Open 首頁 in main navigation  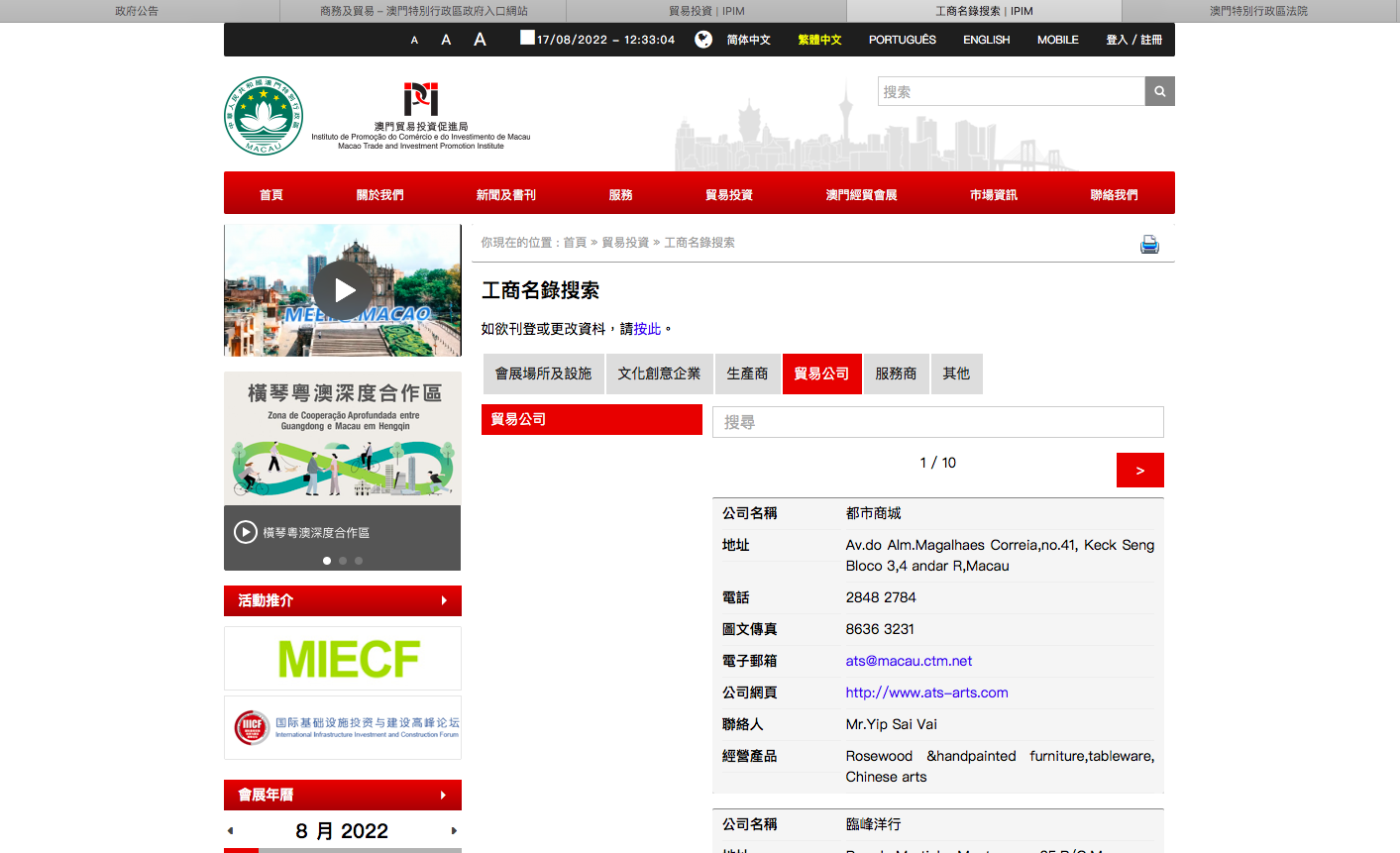click(271, 194)
